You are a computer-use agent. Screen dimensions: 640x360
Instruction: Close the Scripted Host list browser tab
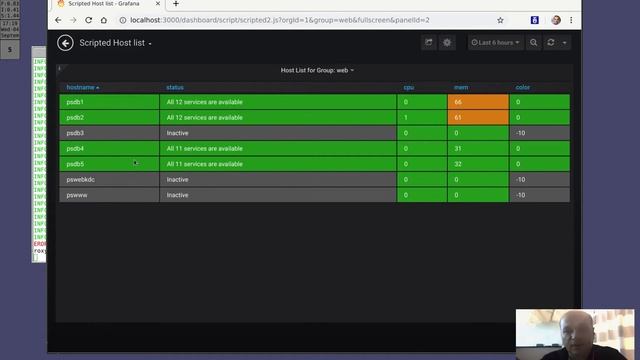(158, 3)
